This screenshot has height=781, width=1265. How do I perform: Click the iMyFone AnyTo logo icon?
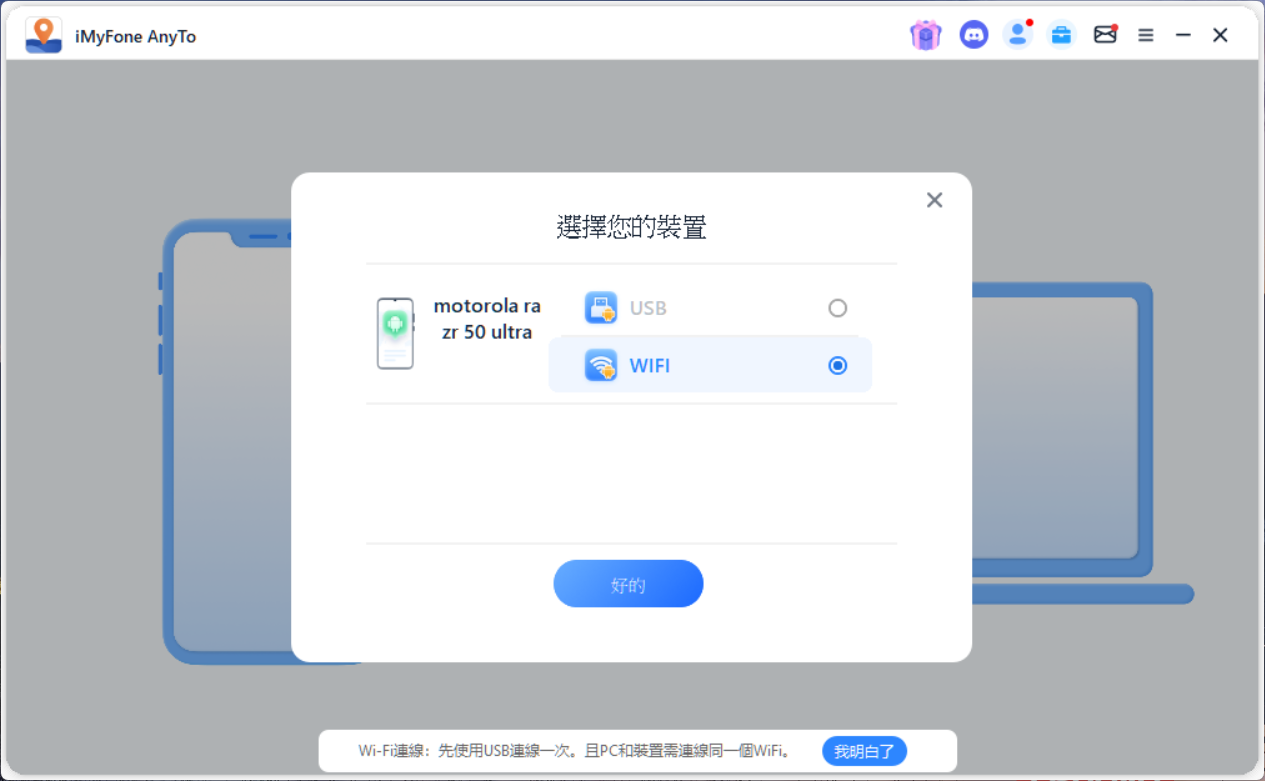click(43, 35)
